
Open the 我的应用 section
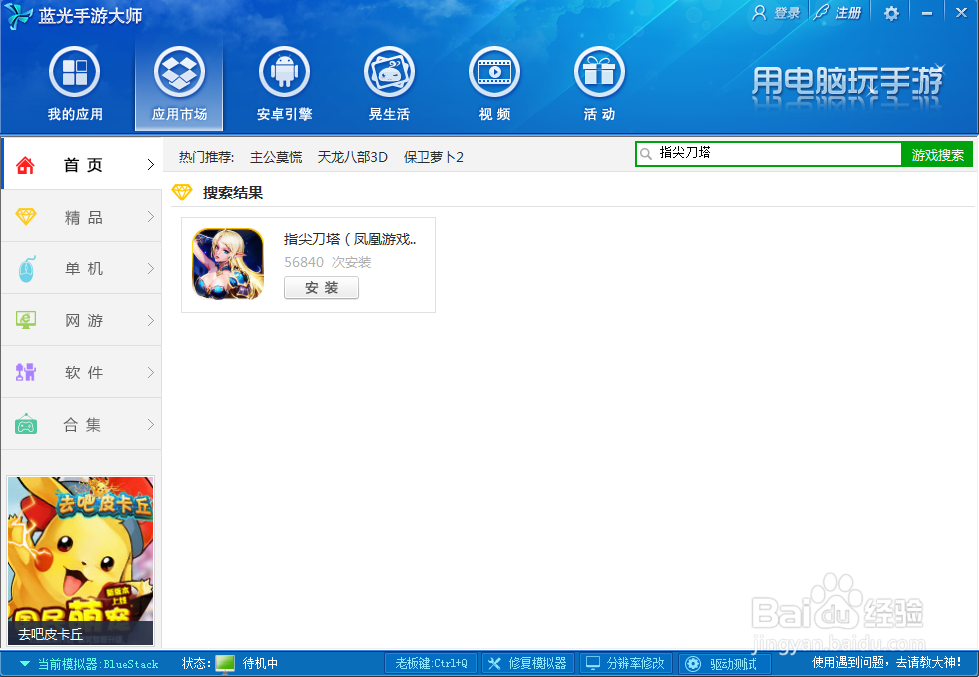pos(75,84)
